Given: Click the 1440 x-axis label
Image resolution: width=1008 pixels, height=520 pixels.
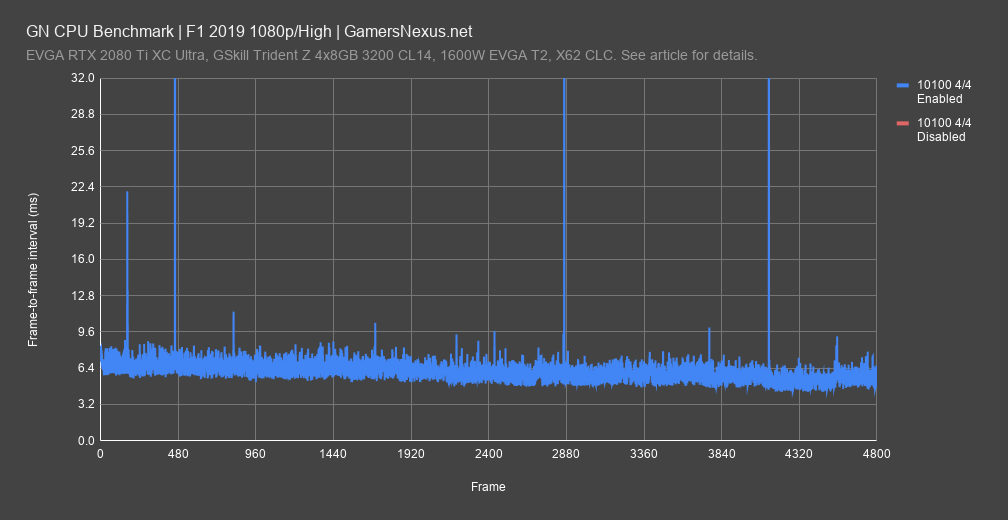Looking at the screenshot, I should [x=333, y=453].
